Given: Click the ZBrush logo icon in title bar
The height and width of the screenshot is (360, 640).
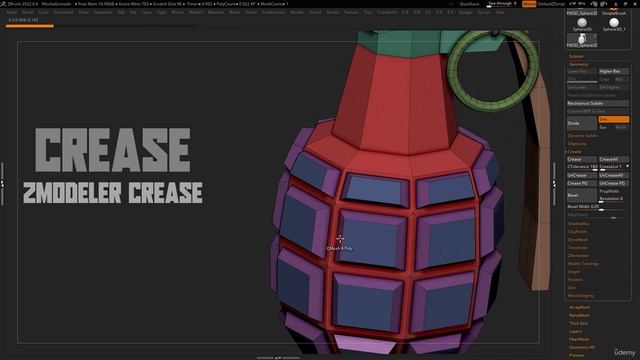Looking at the screenshot, I should coord(3,4).
